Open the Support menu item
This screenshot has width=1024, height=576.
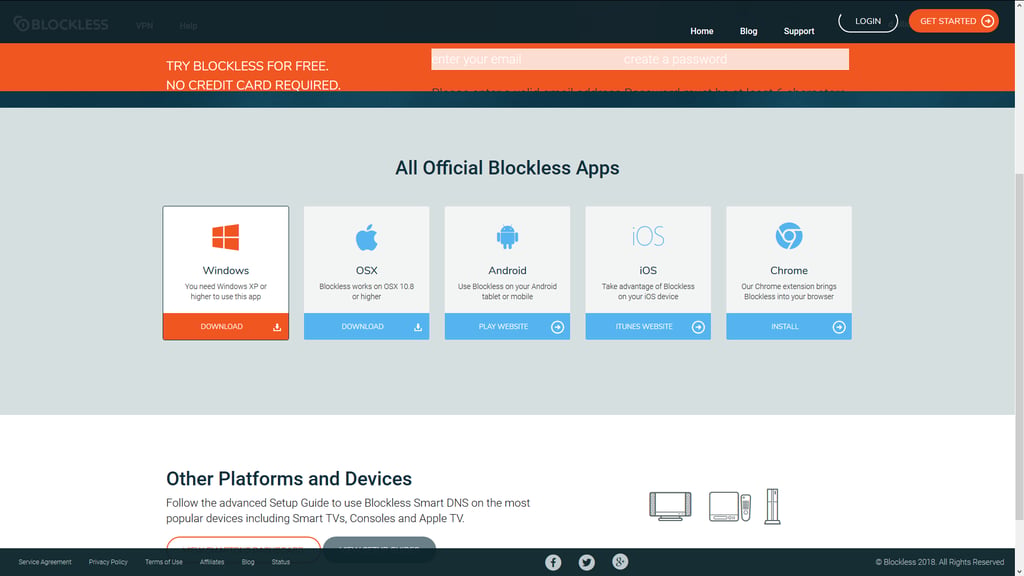click(799, 31)
